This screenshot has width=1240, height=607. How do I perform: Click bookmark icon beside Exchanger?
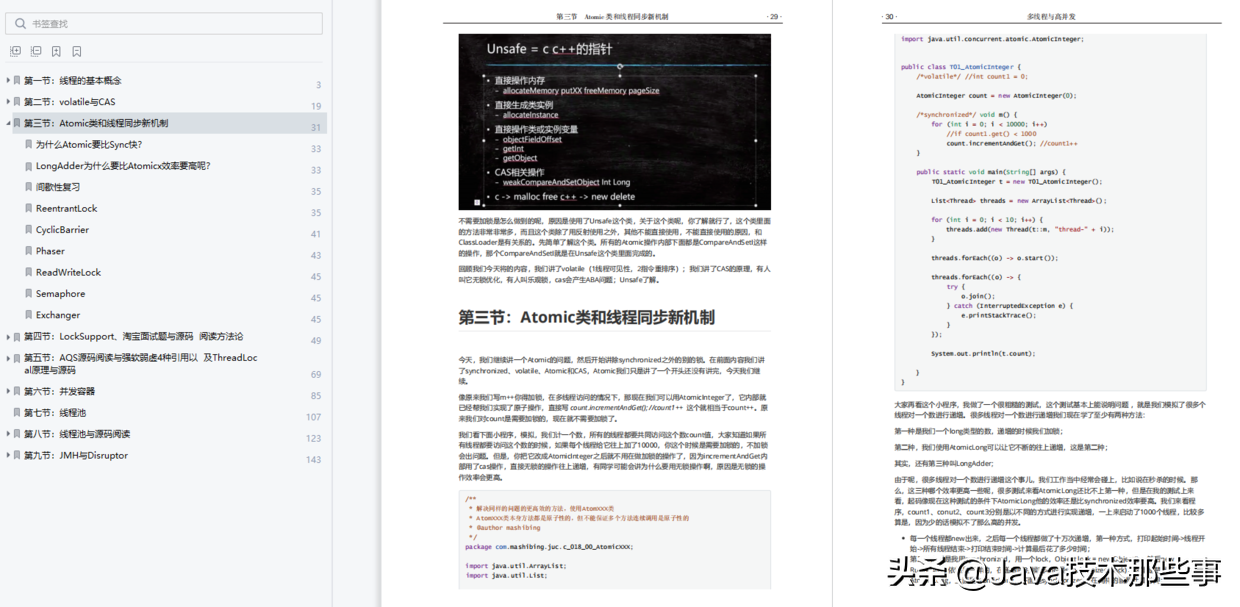[28, 315]
